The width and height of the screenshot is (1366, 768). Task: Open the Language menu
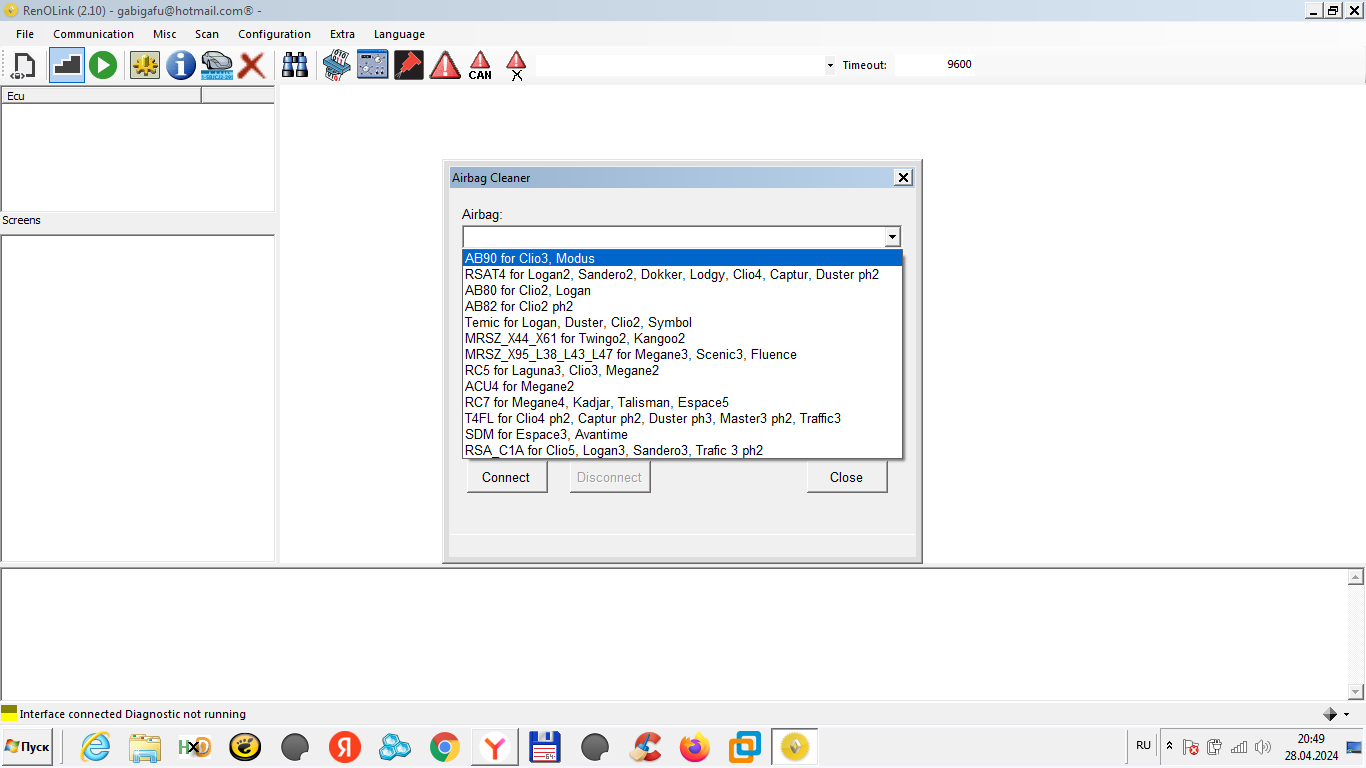point(399,34)
